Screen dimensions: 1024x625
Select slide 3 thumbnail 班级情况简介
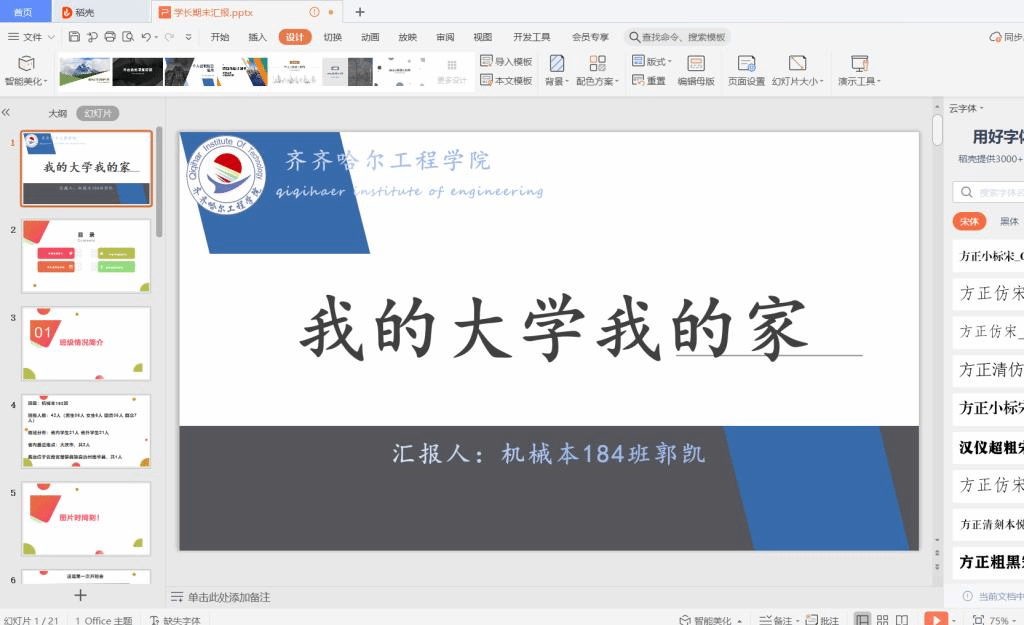tap(86, 342)
